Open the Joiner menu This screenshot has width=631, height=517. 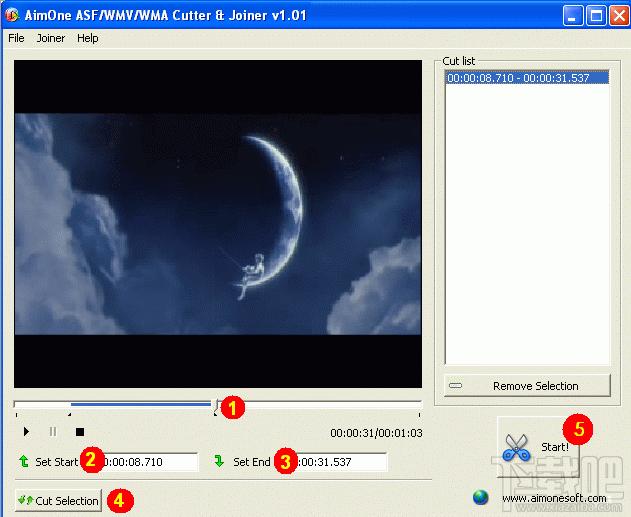[51, 38]
